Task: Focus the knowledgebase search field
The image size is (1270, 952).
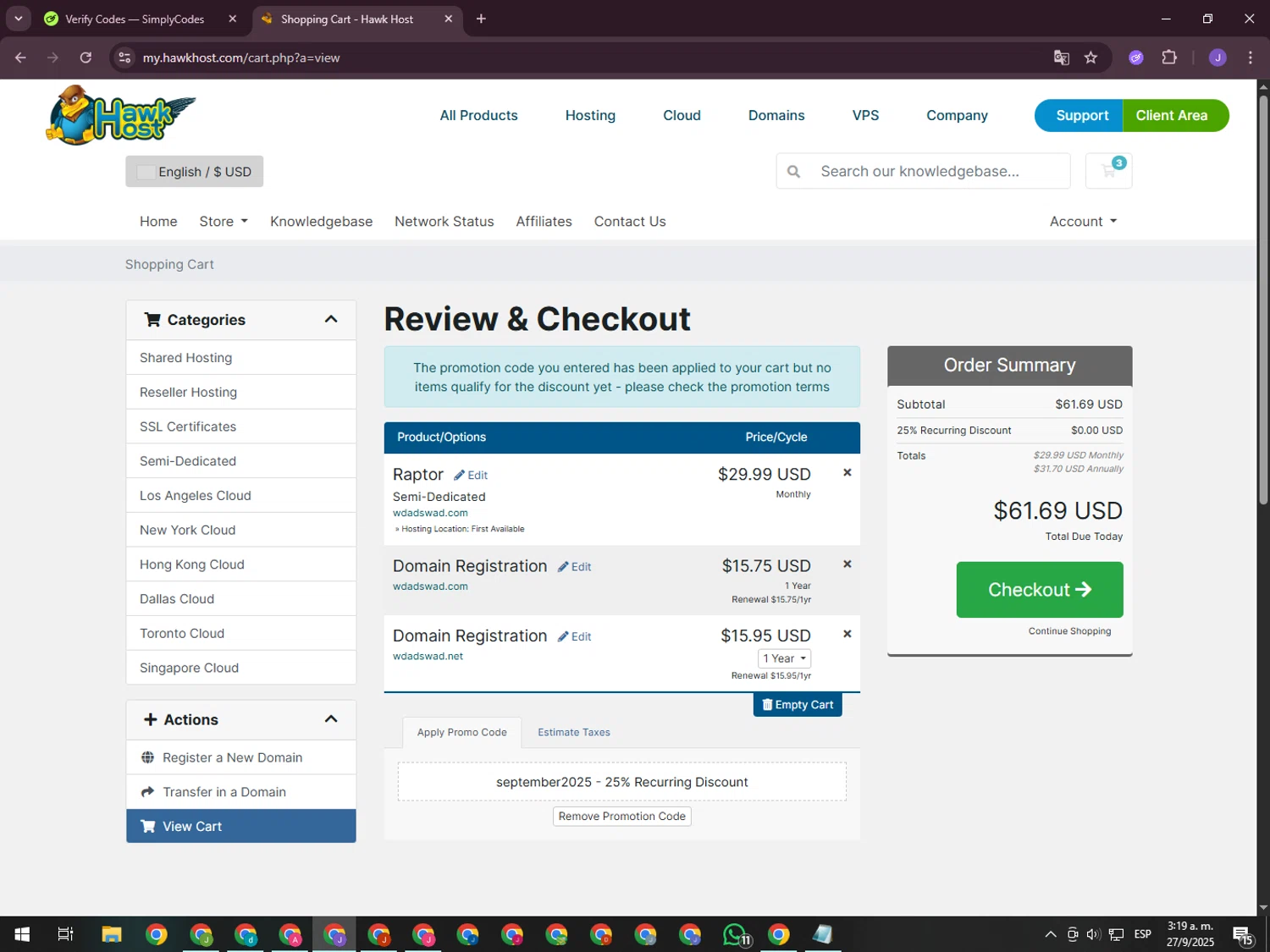Action: pyautogui.click(x=940, y=172)
